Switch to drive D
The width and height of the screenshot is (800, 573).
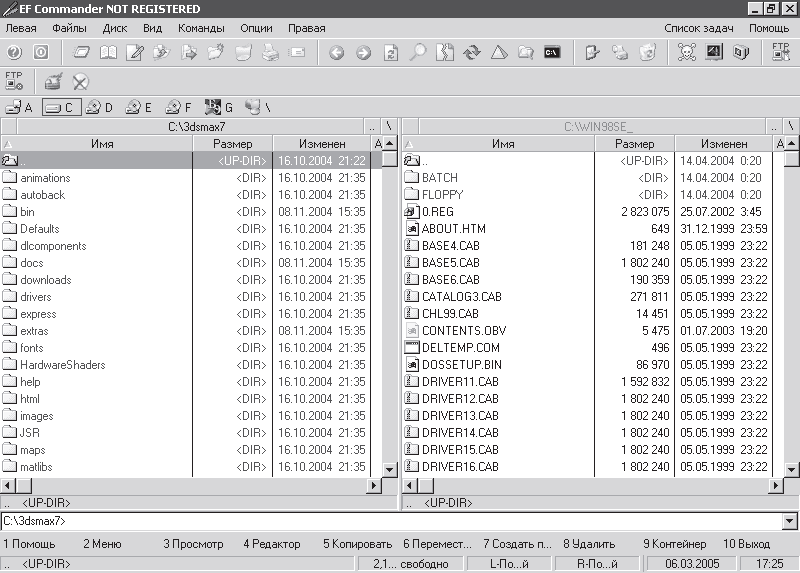pyautogui.click(x=99, y=107)
